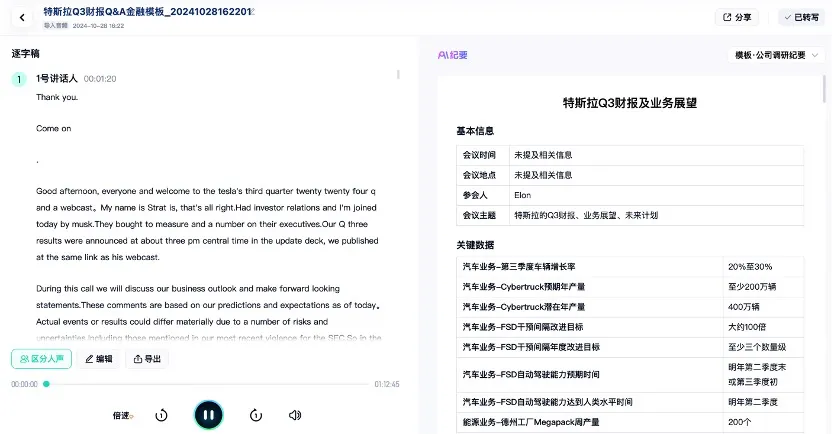The width and height of the screenshot is (832, 434).
Task: Click the 逐字稿 transcript heading
Action: (x=25, y=54)
